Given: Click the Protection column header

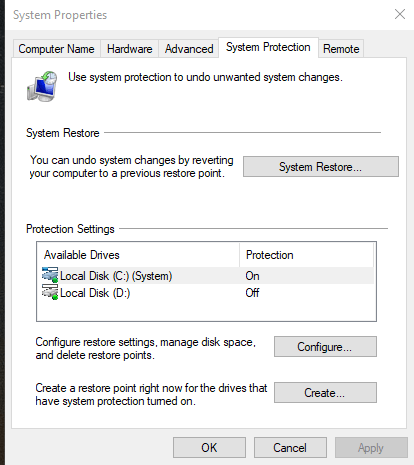Looking at the screenshot, I should pyautogui.click(x=306, y=255).
